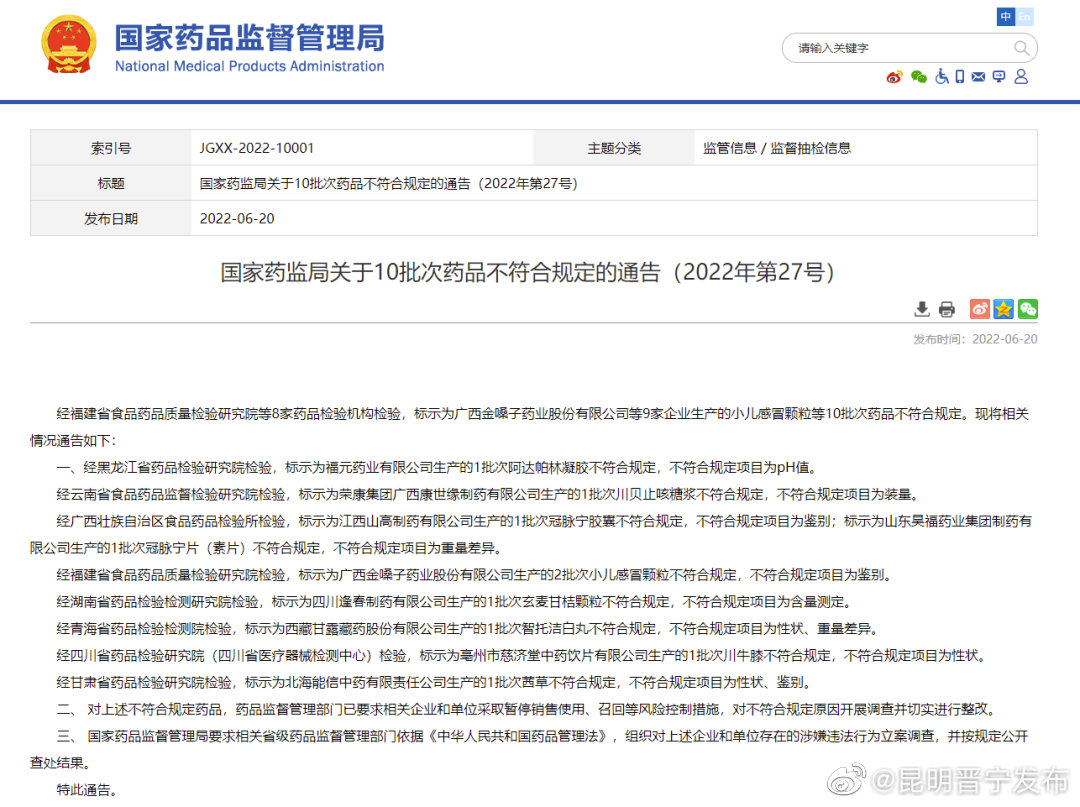
Task: Share the notice to Weibo
Action: coord(978,309)
